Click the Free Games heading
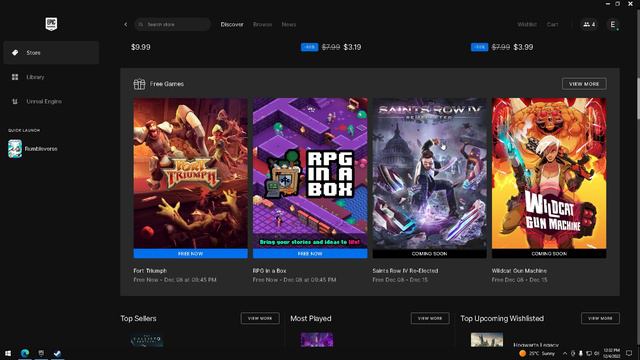This screenshot has width=640, height=360. pyautogui.click(x=167, y=84)
